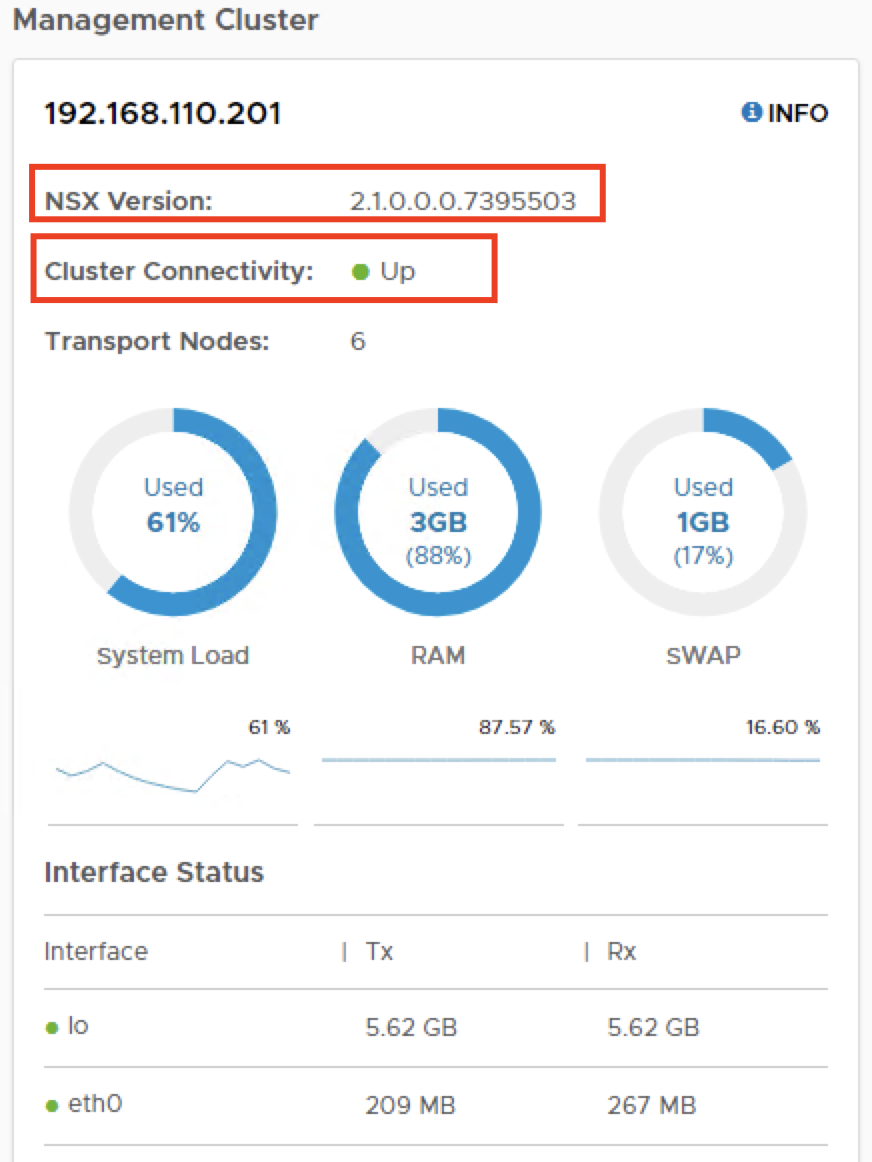Select the RAM usage donut chart

coord(438,511)
